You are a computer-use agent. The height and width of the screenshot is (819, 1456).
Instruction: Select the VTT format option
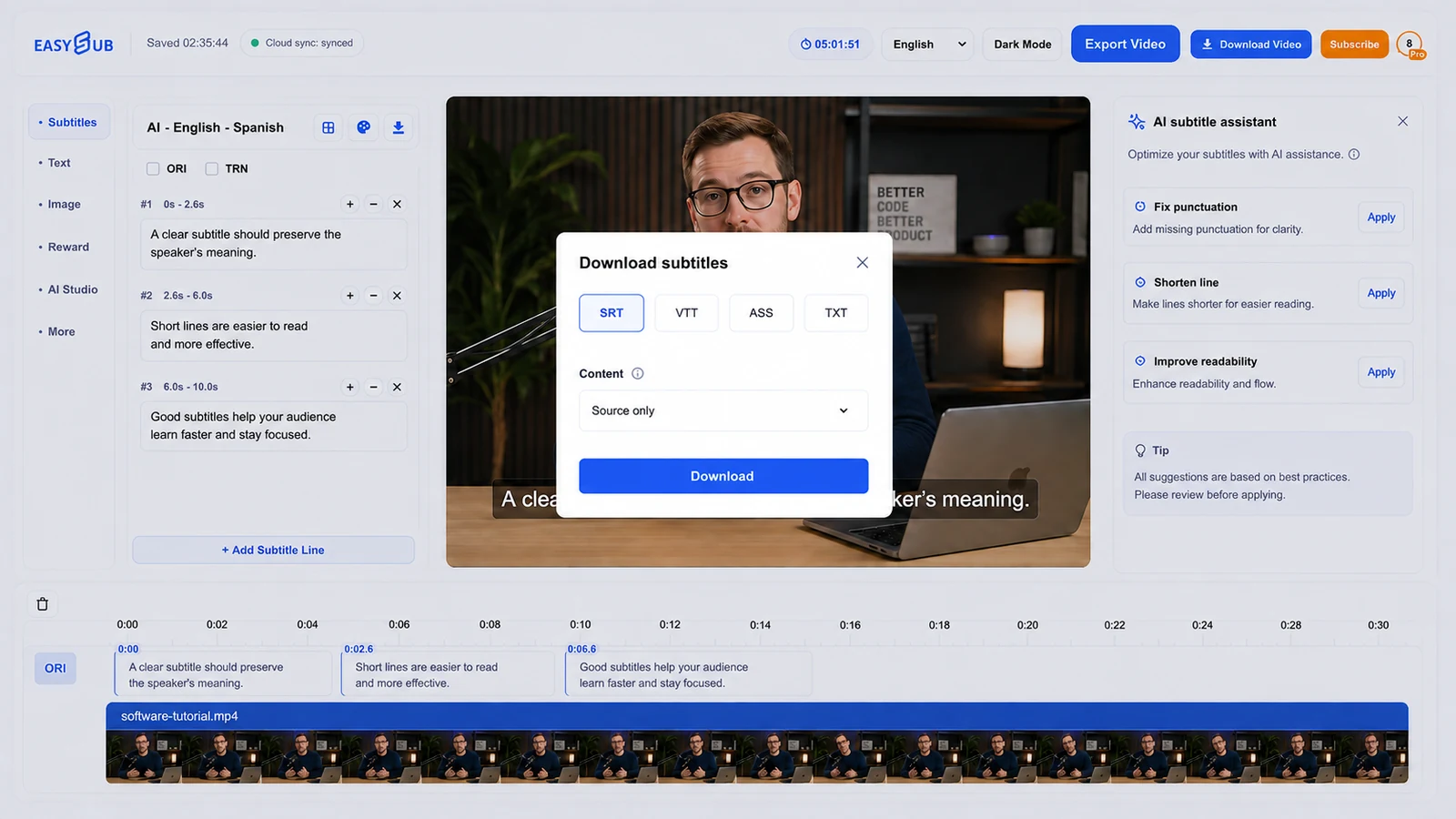coord(687,313)
